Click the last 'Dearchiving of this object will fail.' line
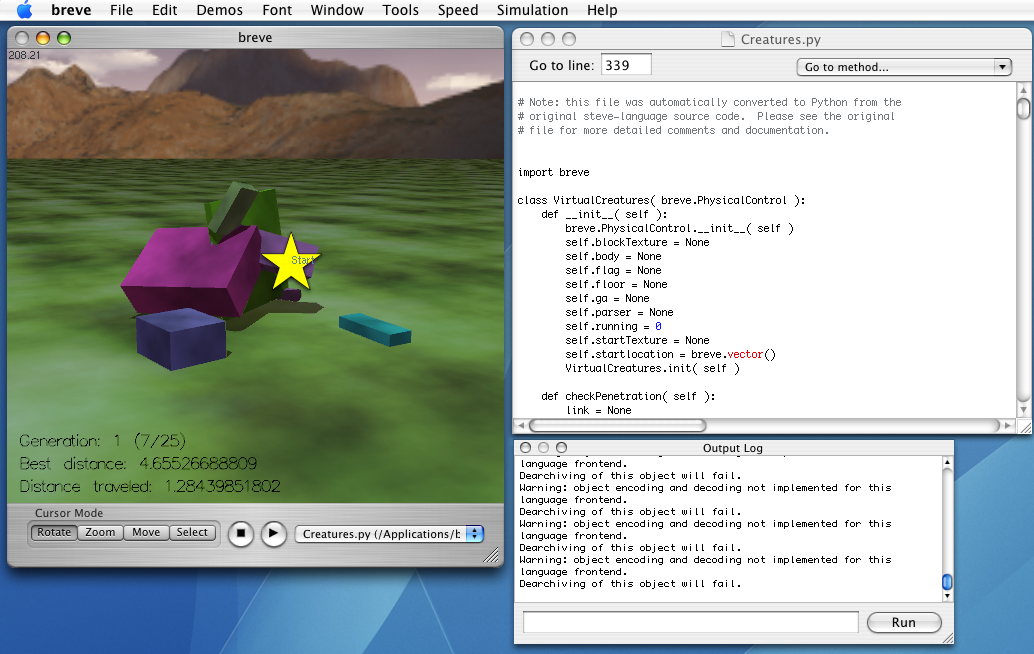Viewport: 1034px width, 654px height. [630, 583]
